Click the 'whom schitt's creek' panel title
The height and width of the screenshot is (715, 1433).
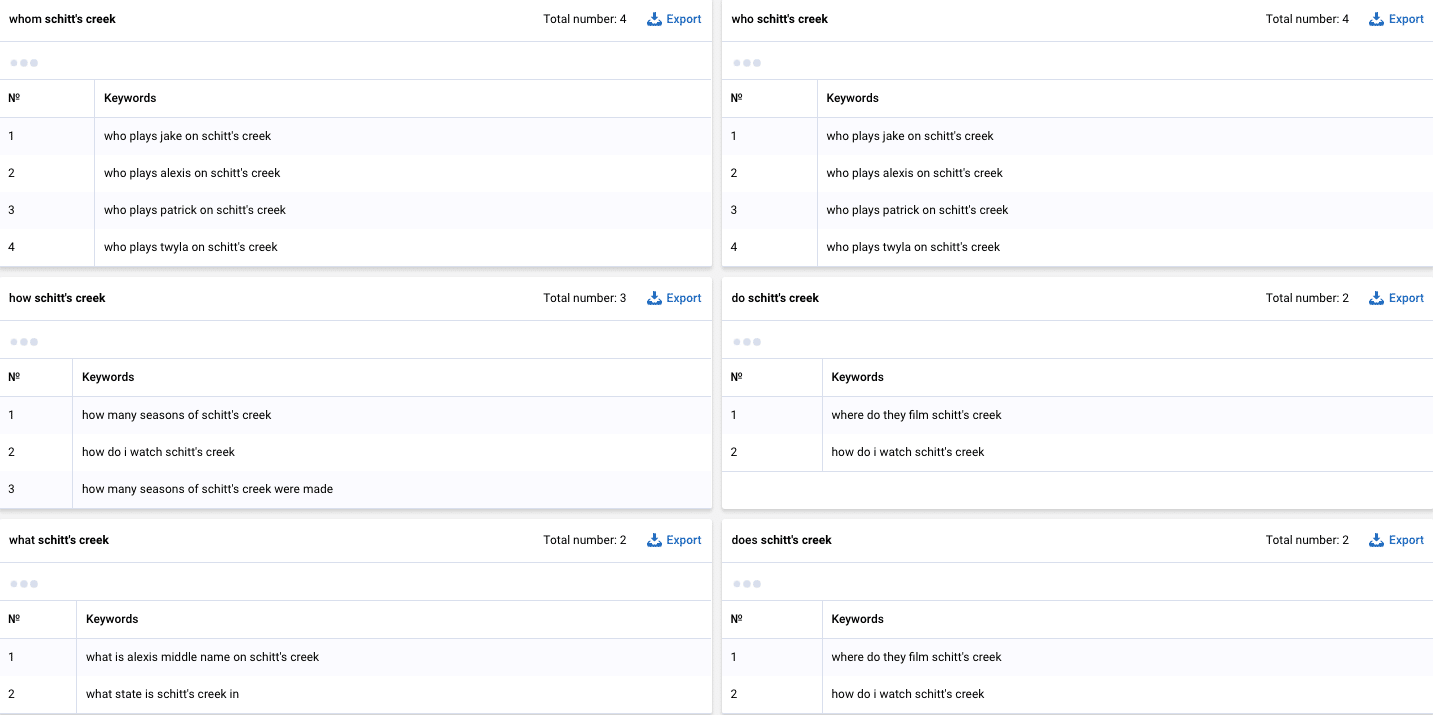coord(62,19)
